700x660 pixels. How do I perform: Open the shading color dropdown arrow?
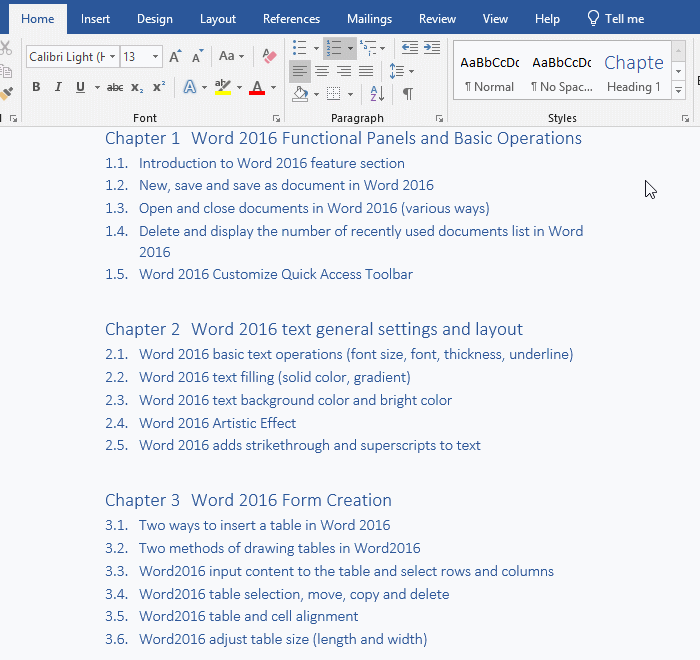click(x=317, y=95)
